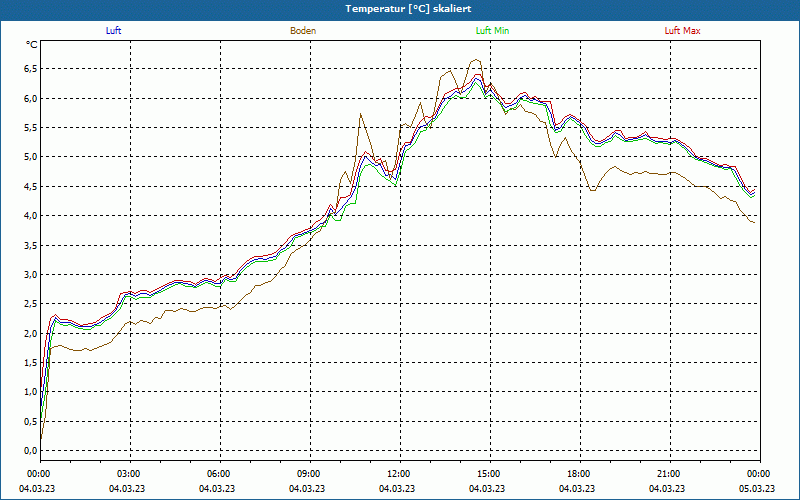Image resolution: width=800 pixels, height=500 pixels.
Task: Click the 12:00 time axis label
Action: [397, 474]
